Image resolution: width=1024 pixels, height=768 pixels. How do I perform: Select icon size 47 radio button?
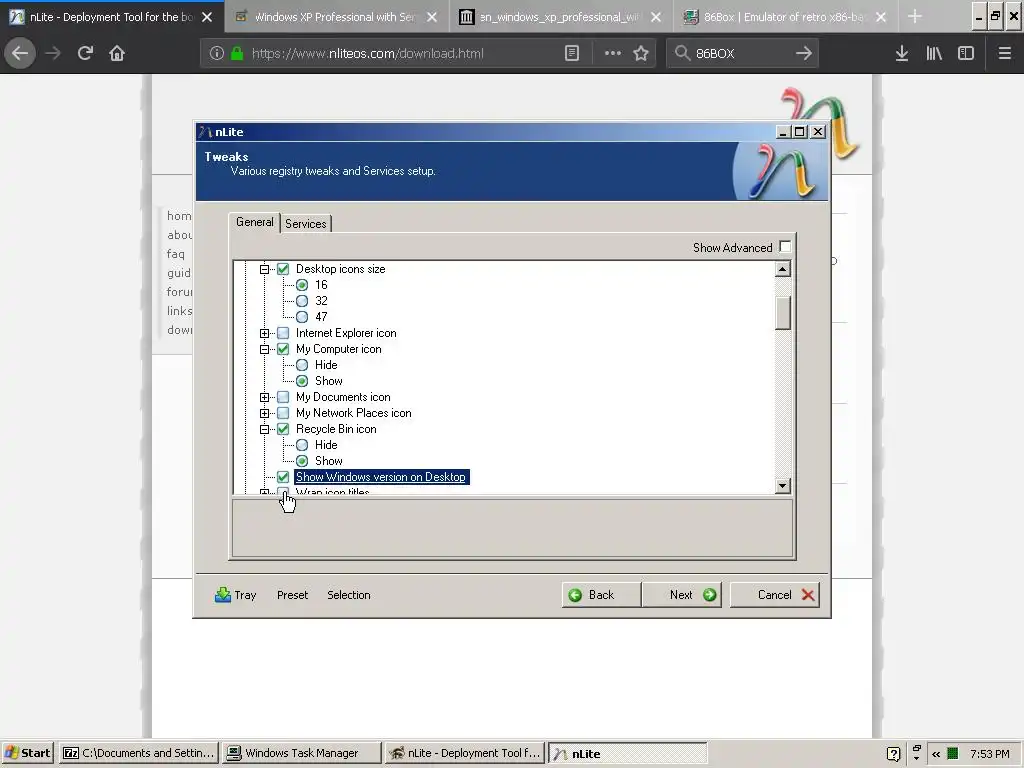[302, 317]
